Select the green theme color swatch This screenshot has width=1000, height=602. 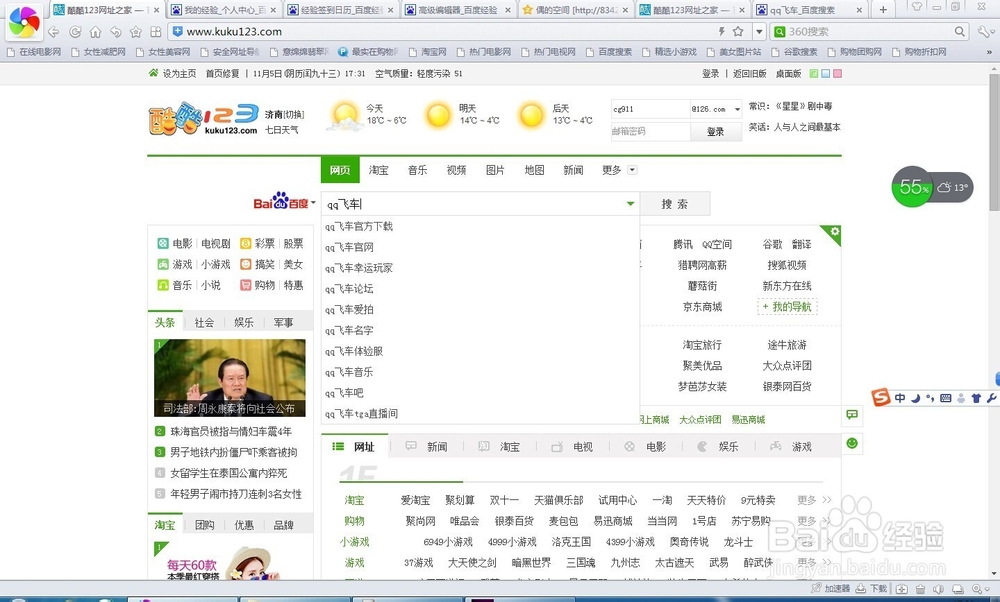814,73
